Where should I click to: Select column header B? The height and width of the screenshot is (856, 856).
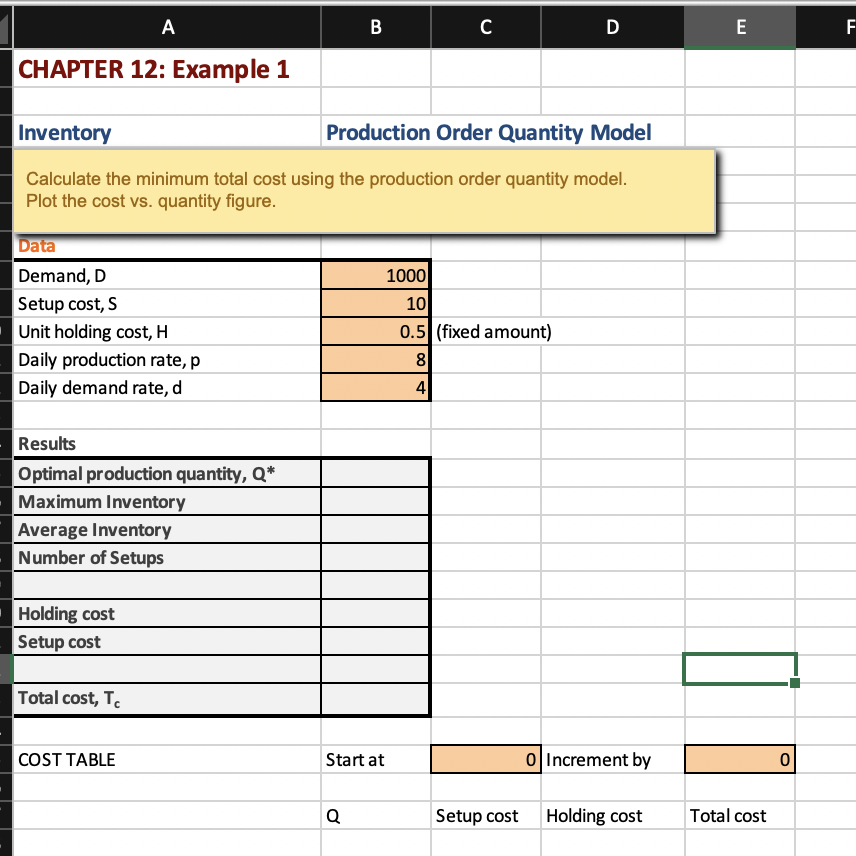coord(375,27)
